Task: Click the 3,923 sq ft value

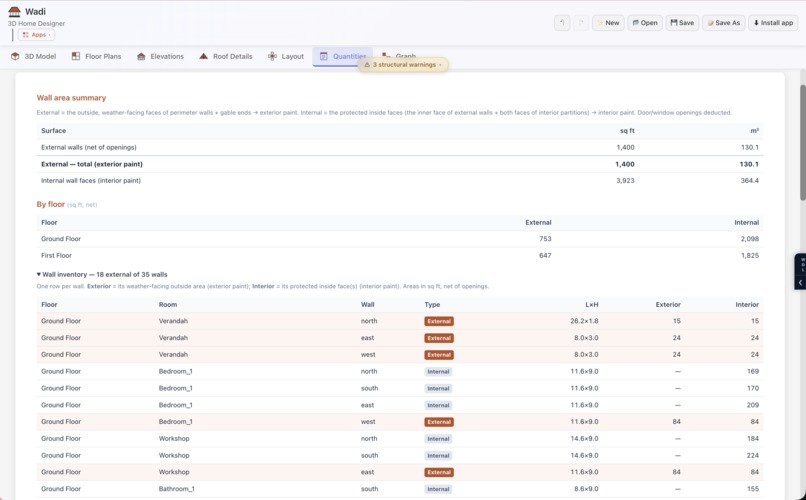Action: pyautogui.click(x=625, y=180)
